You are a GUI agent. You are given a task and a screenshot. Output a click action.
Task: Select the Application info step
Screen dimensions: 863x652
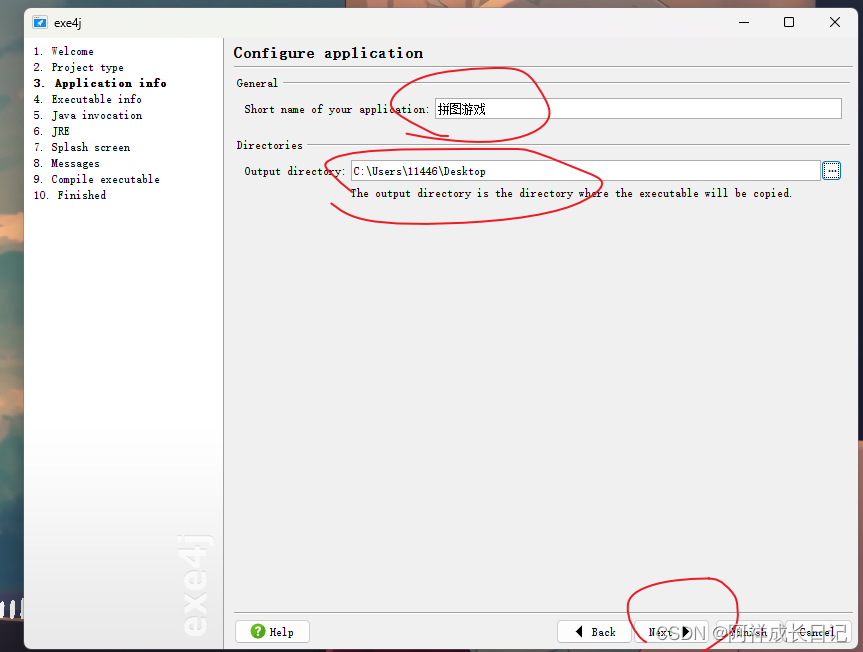coord(110,83)
